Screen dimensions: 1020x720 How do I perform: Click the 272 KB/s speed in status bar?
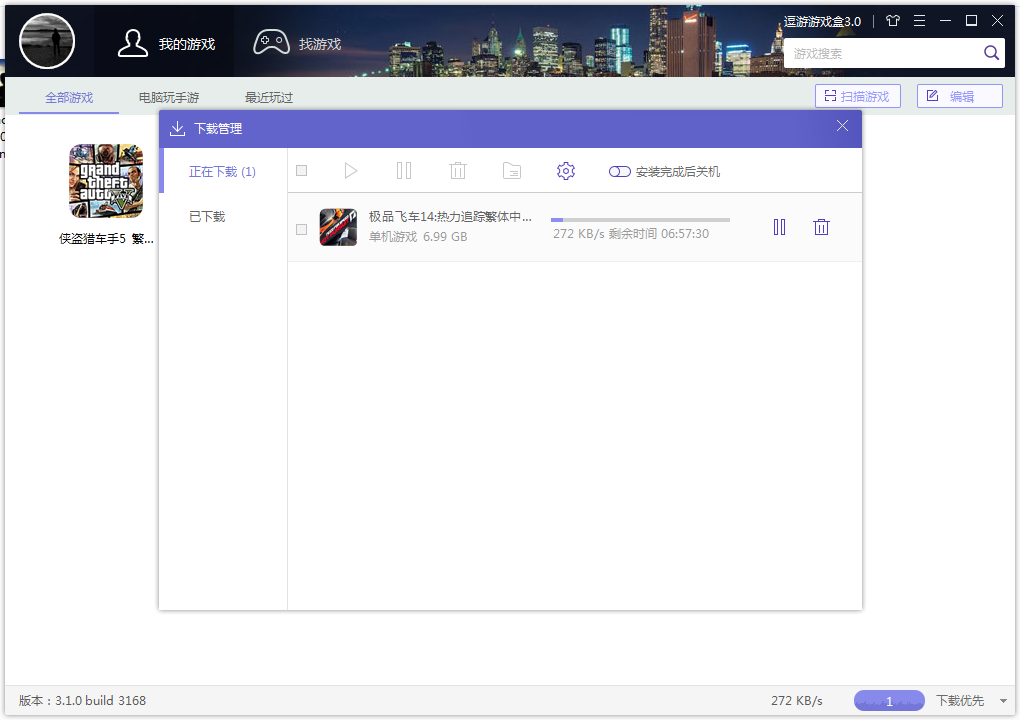coord(797,700)
